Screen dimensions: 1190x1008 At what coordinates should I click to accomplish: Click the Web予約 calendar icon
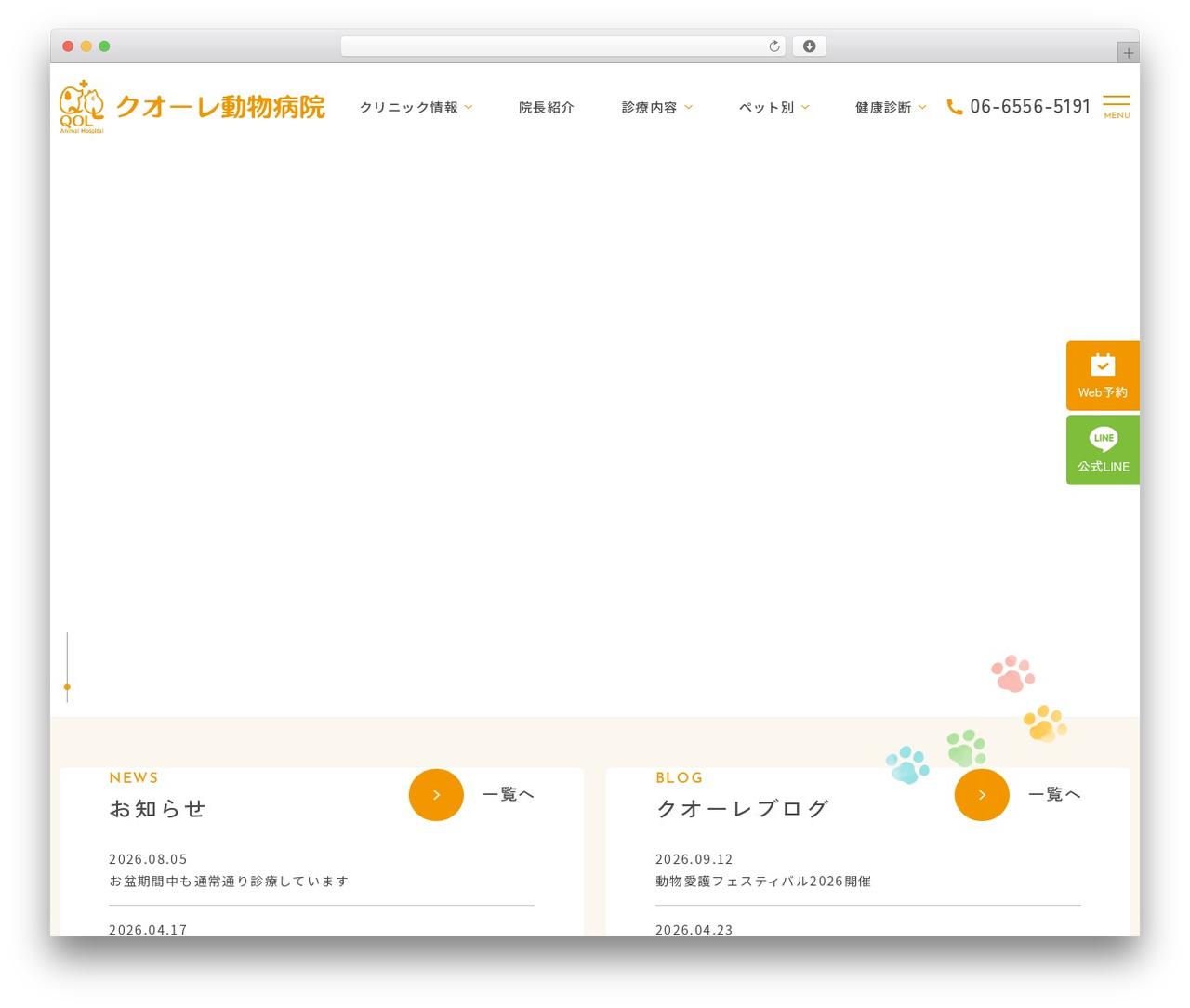pyautogui.click(x=1103, y=365)
